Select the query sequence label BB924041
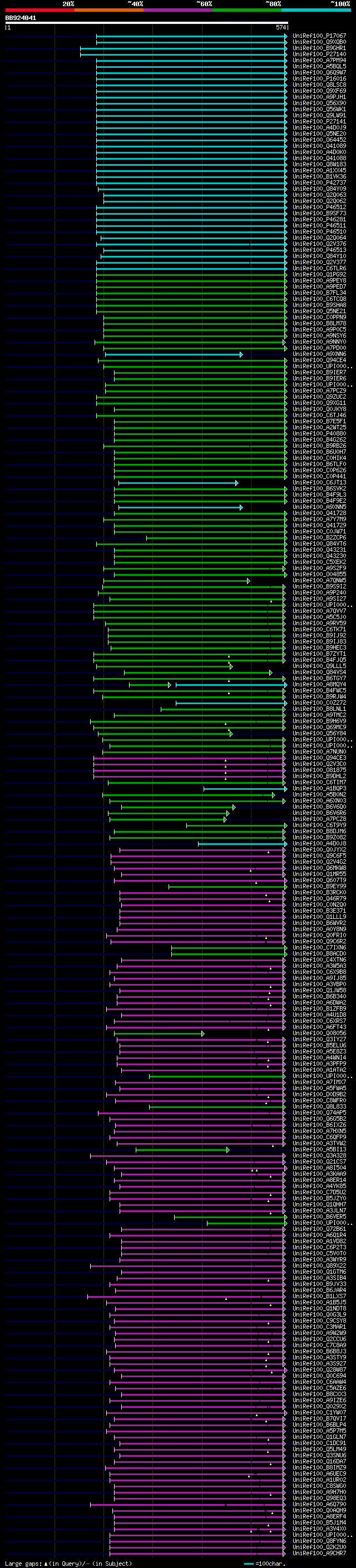 click(21, 18)
